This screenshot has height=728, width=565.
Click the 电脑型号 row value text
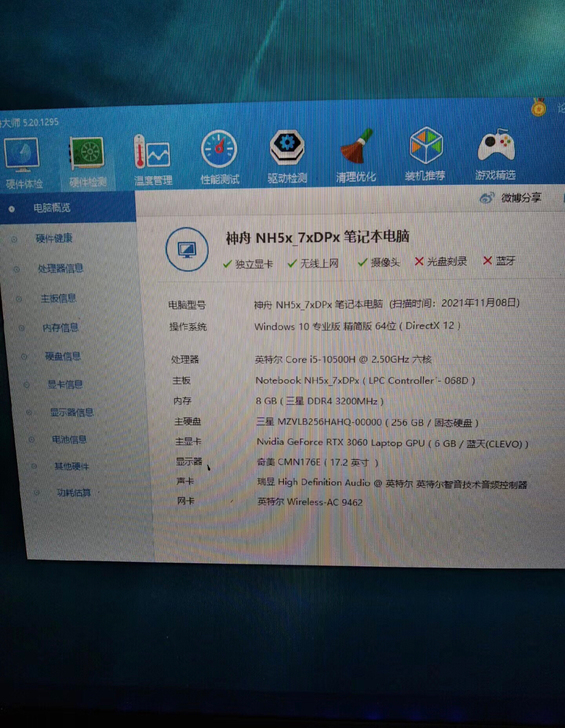pyautogui.click(x=387, y=304)
